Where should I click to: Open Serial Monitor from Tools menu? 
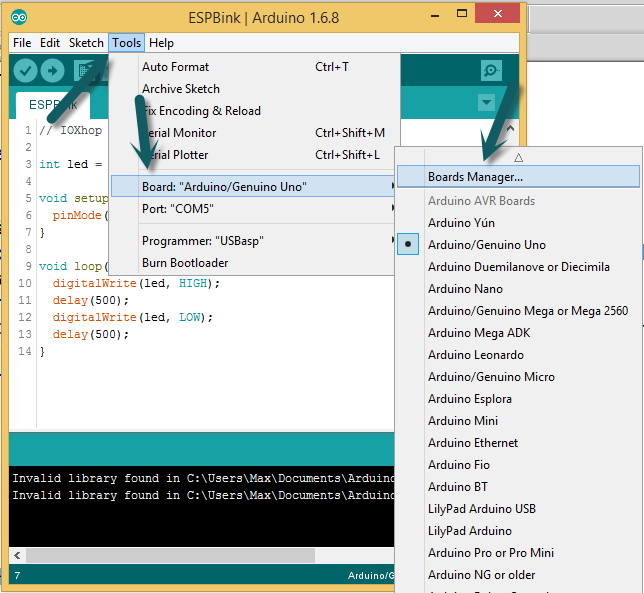pos(255,133)
